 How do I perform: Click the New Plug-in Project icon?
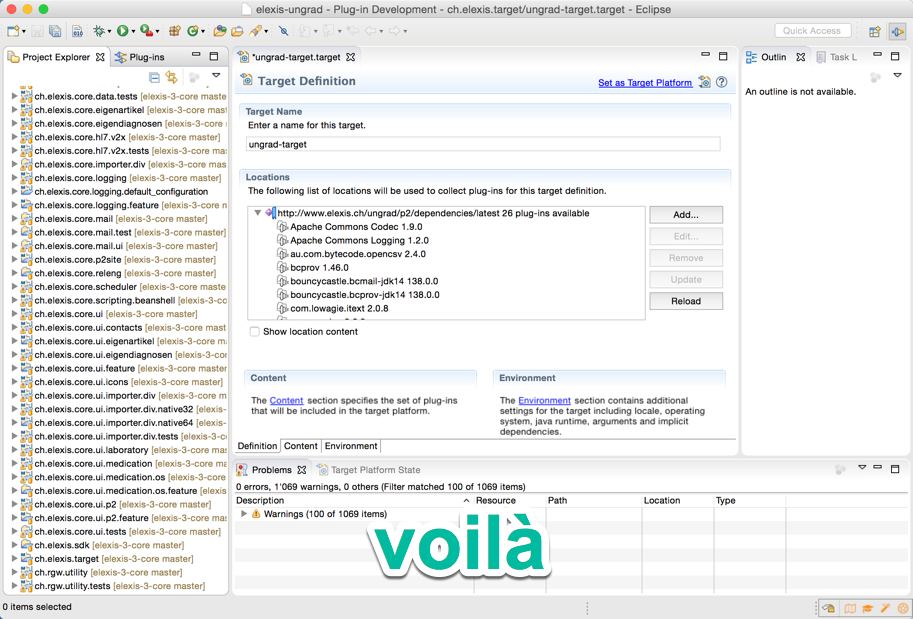coord(174,31)
